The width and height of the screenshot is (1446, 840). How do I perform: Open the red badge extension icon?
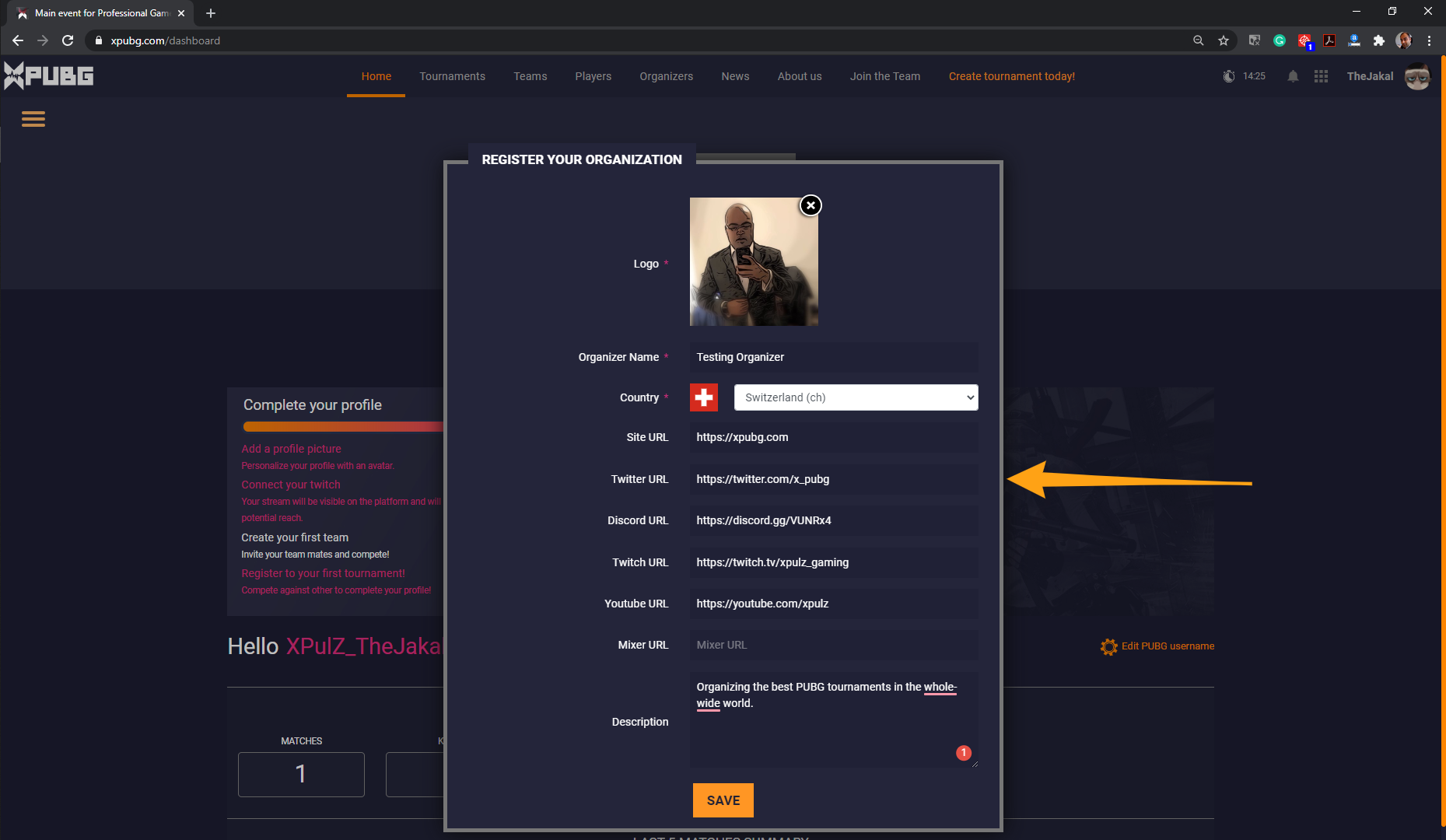(x=1305, y=41)
